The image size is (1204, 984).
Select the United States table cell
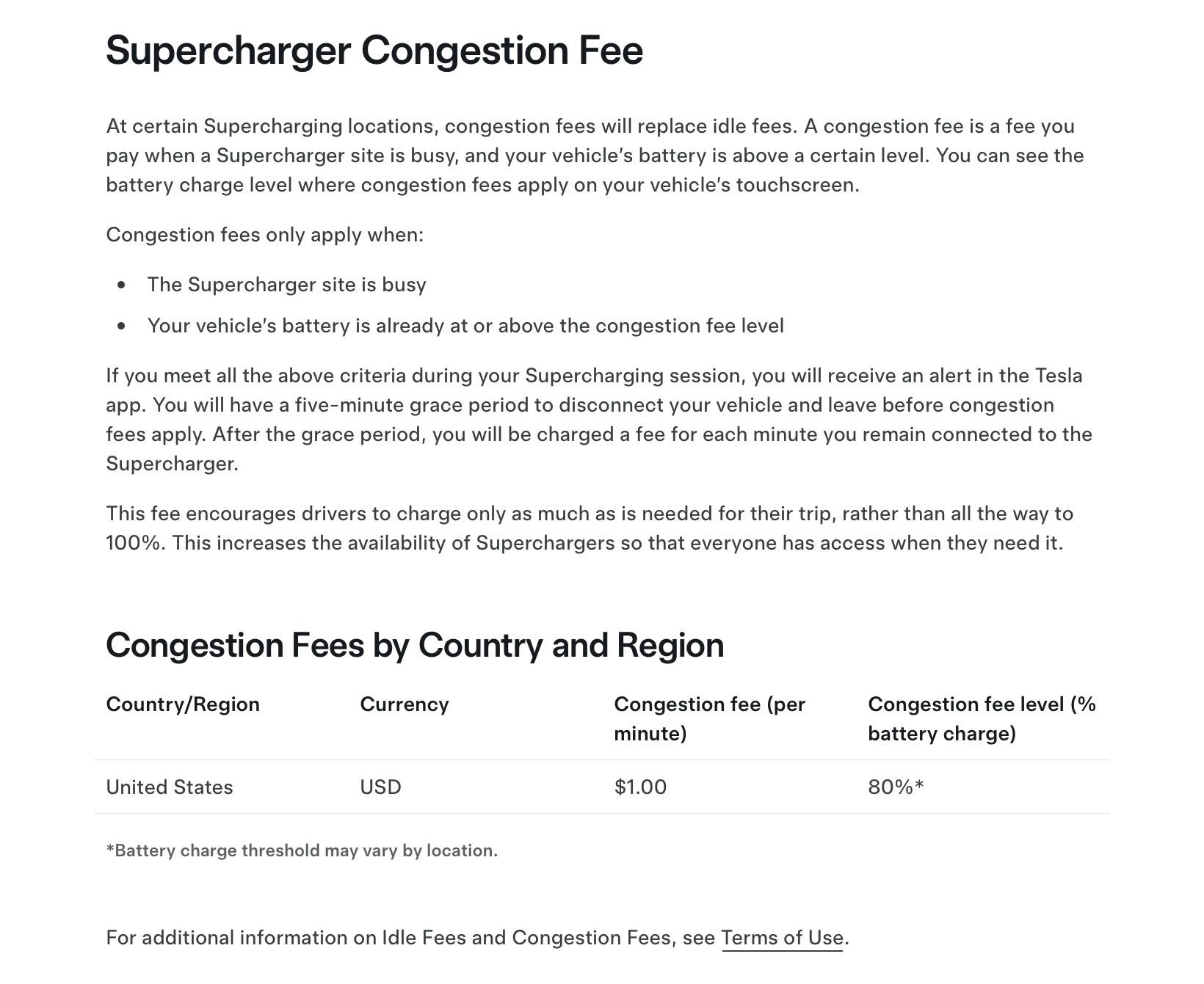[x=170, y=787]
